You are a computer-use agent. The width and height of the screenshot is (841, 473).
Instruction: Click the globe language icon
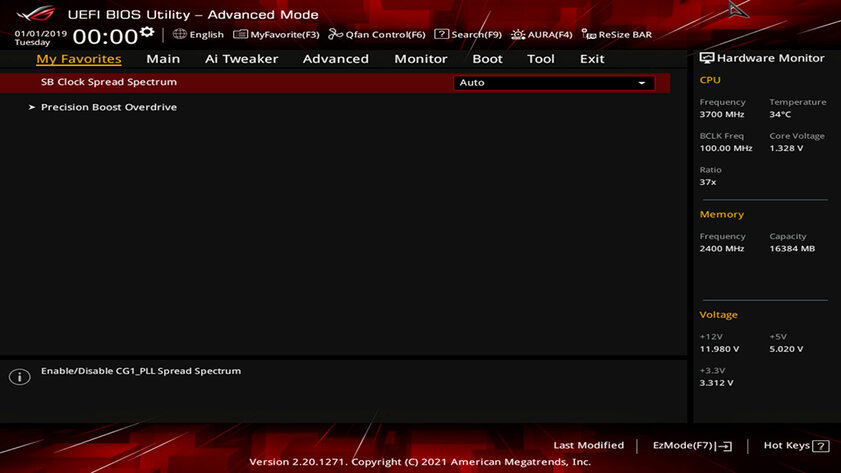tap(179, 34)
